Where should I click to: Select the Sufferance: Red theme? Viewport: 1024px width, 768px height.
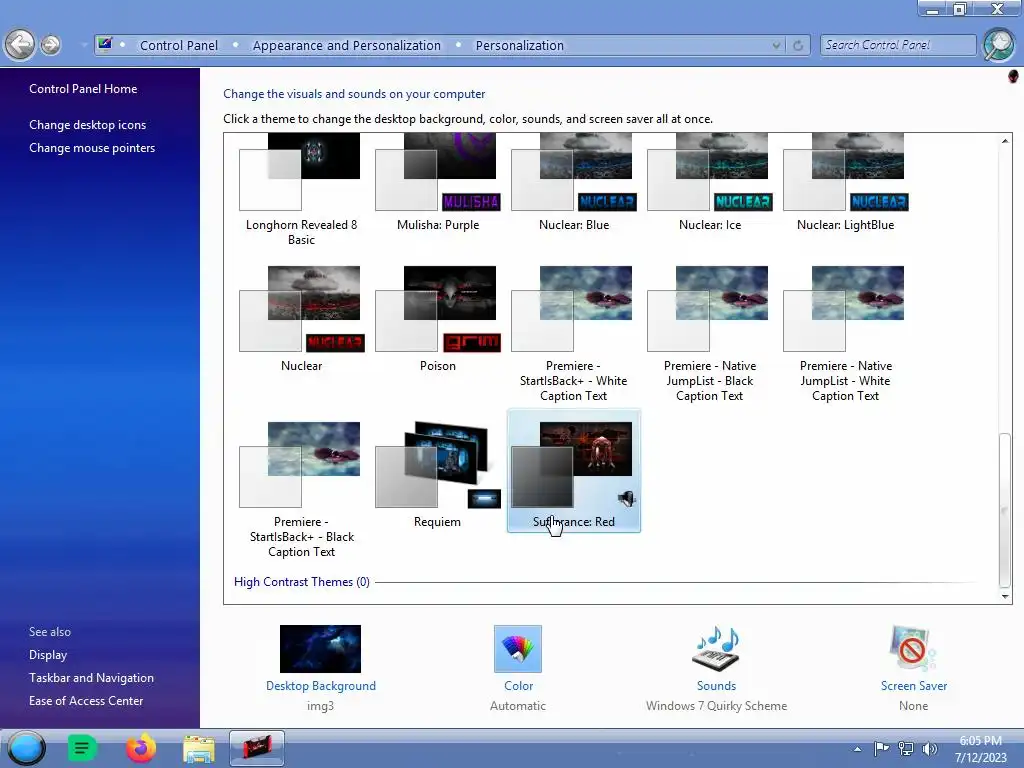coord(573,472)
